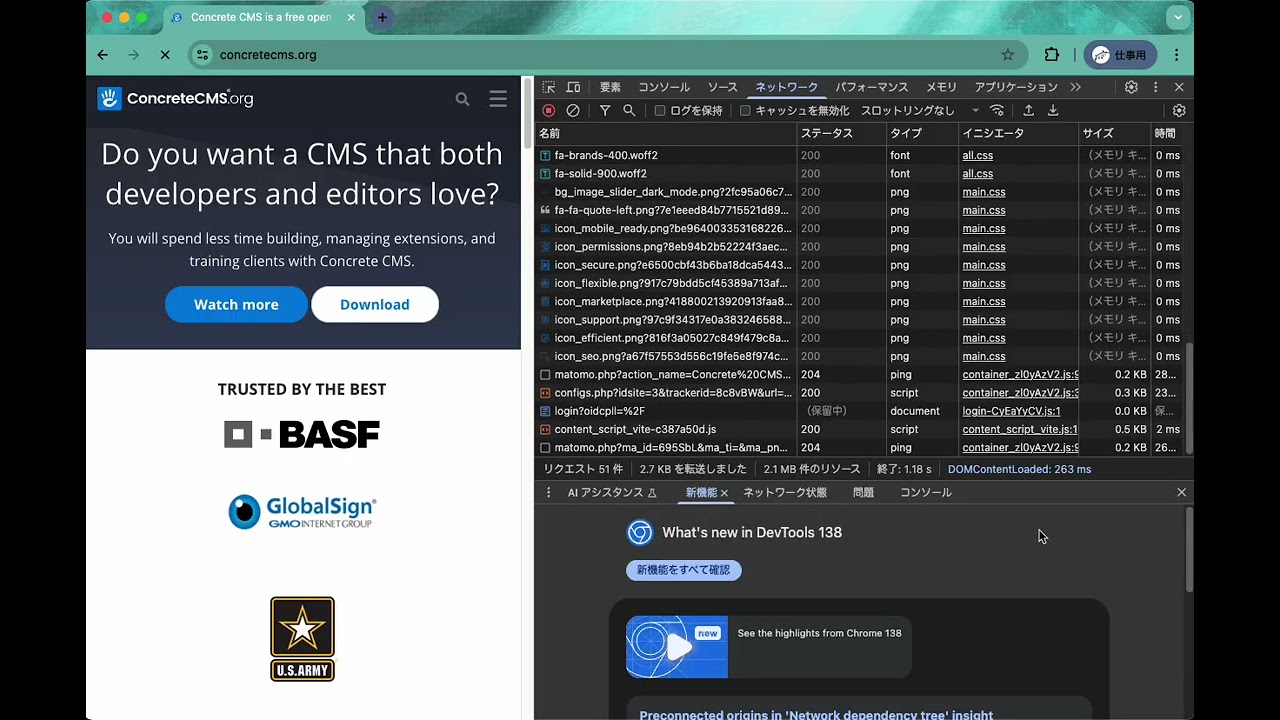Open Chrome three-dot menu
Image resolution: width=1280 pixels, height=720 pixels.
click(1177, 55)
